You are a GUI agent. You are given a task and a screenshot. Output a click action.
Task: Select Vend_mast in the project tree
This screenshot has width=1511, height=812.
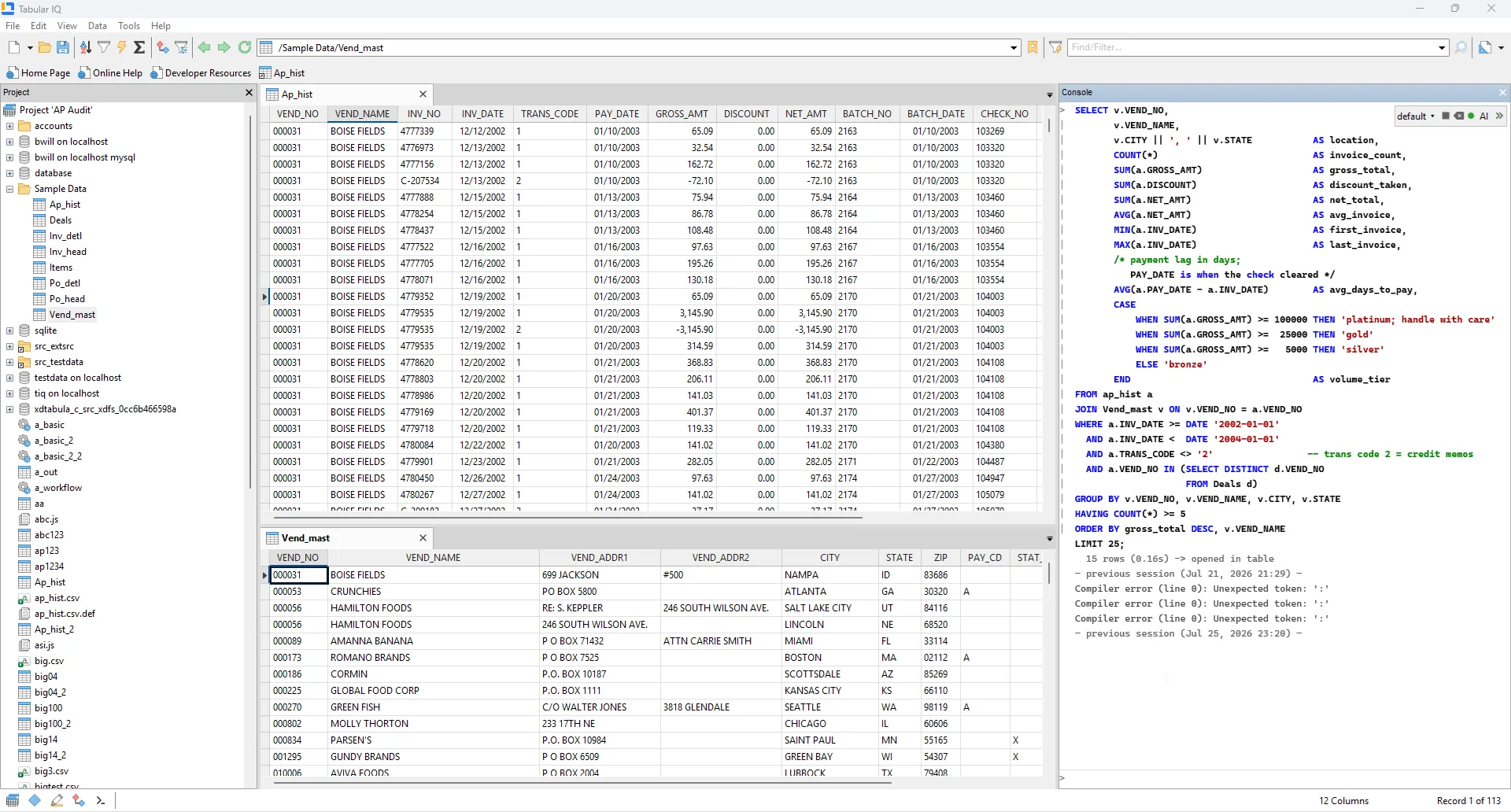pos(72,315)
